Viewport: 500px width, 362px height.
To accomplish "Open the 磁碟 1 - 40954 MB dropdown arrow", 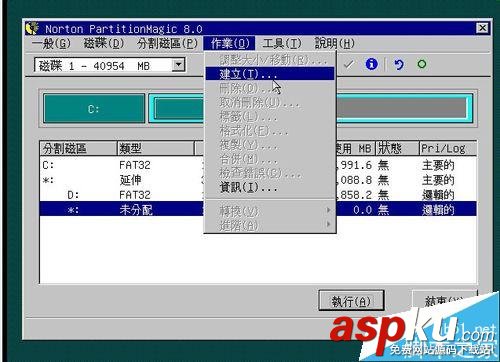I will coord(178,65).
